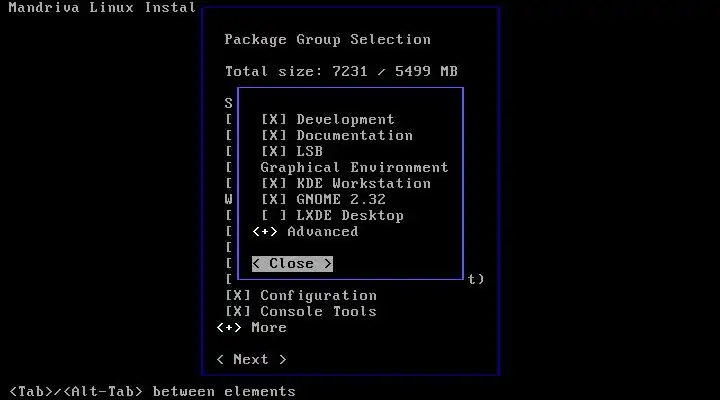The width and height of the screenshot is (720, 400).
Task: Expand the Advanced options
Action: (265, 231)
